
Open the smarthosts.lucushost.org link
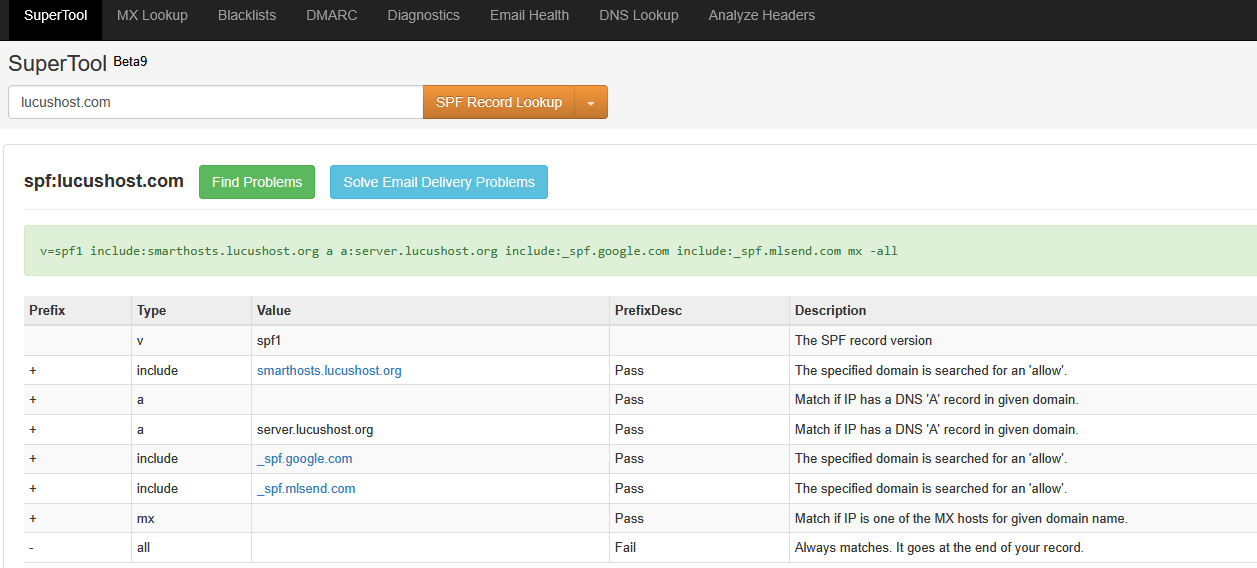(x=329, y=370)
